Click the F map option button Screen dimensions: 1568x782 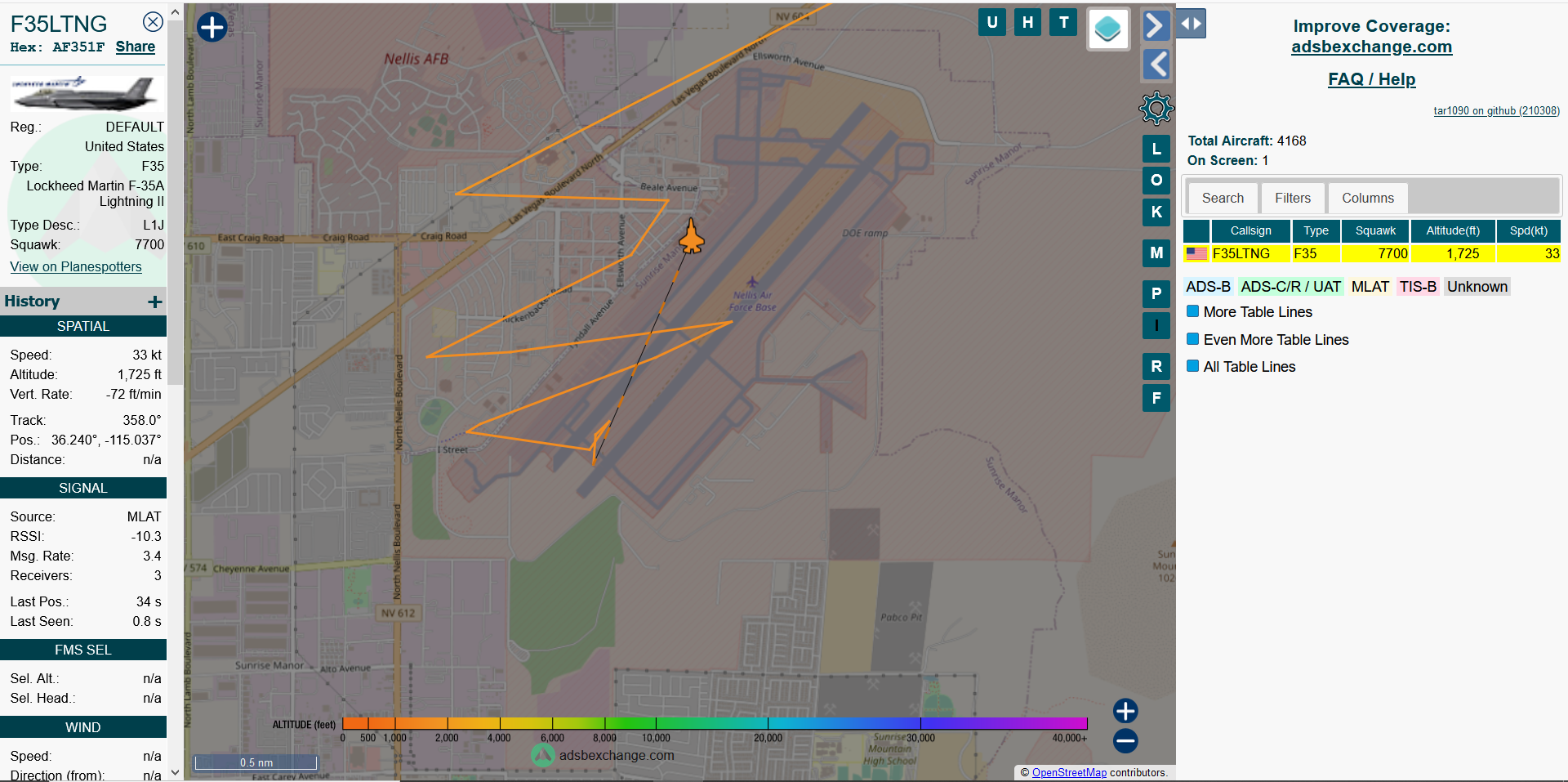click(x=1156, y=398)
